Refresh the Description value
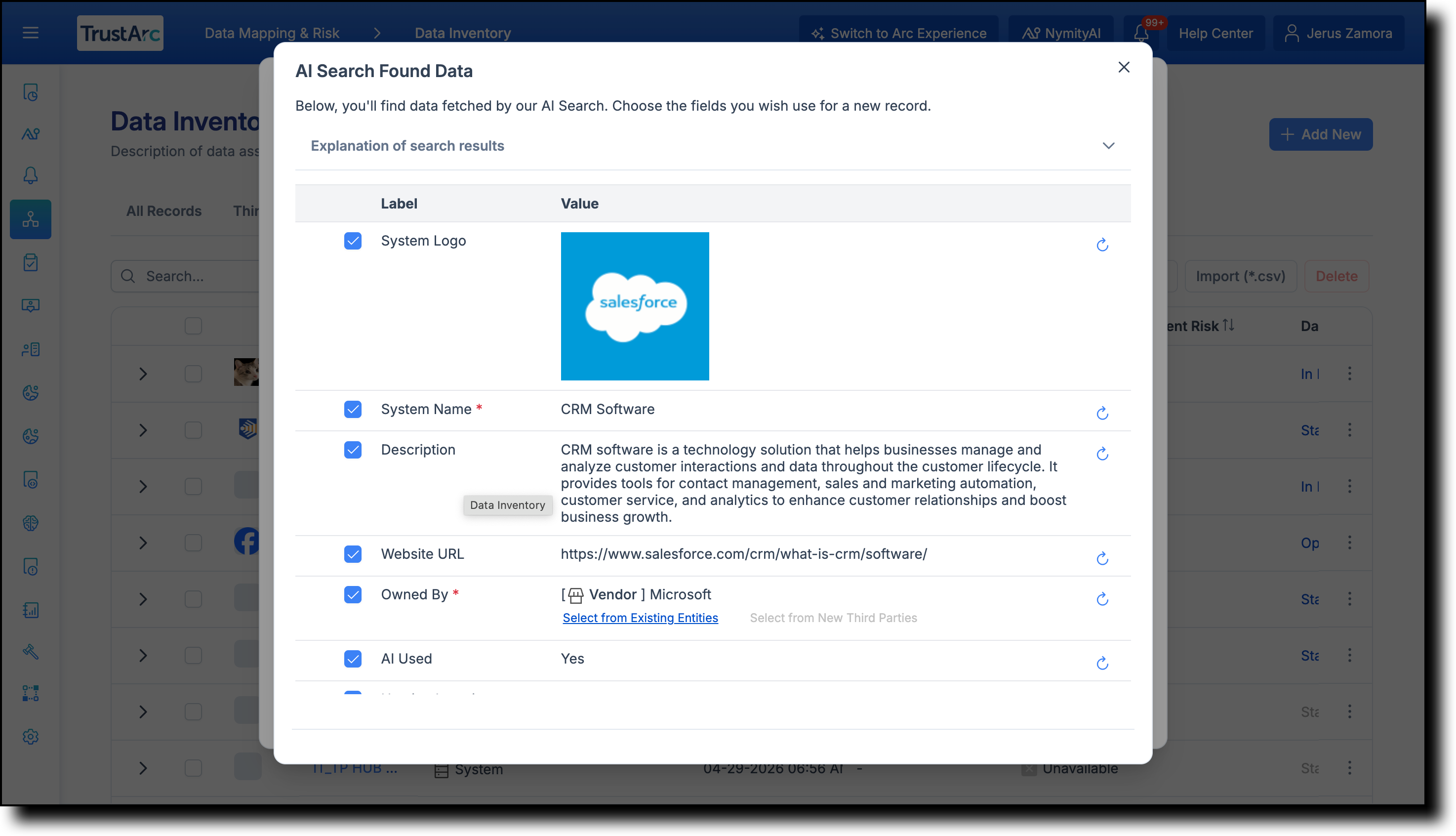The height and width of the screenshot is (836, 1456). 1102,454
